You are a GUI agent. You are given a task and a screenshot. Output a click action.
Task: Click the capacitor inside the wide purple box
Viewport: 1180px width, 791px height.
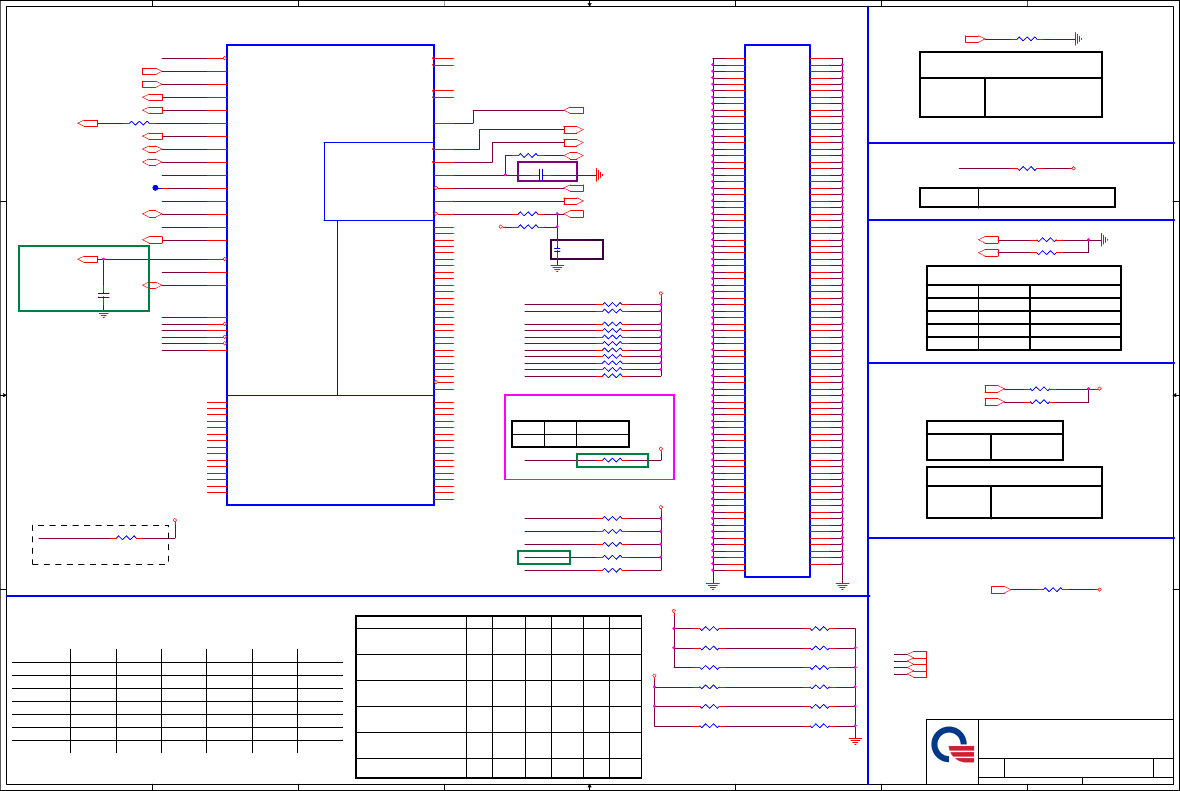tap(541, 175)
